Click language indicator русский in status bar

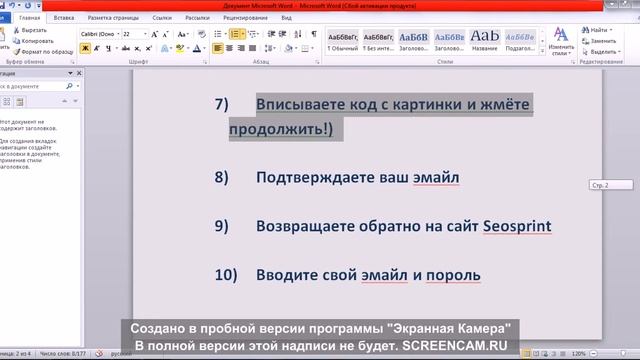tap(121, 353)
